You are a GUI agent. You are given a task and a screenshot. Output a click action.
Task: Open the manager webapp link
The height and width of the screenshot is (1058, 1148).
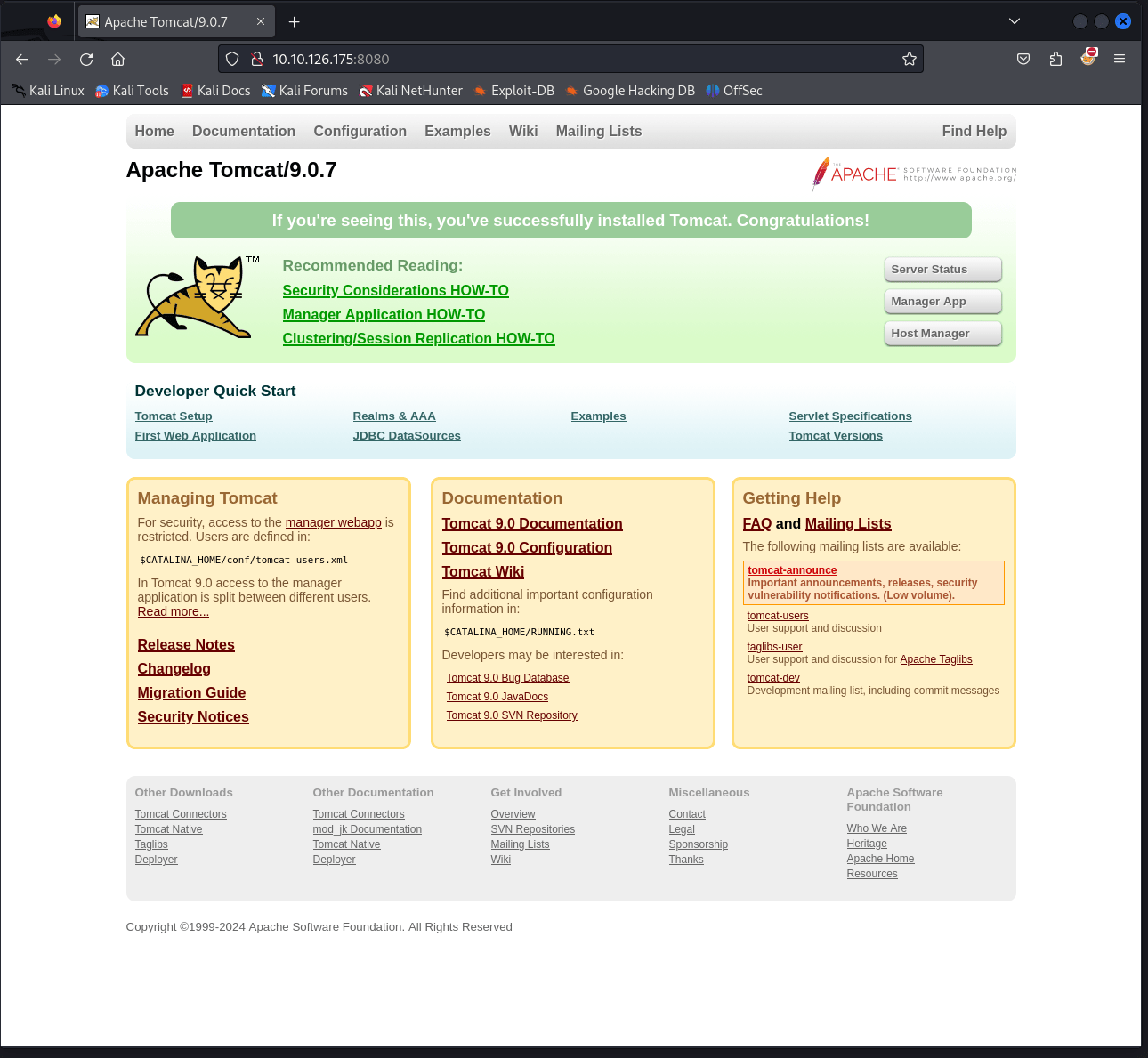coord(333,522)
